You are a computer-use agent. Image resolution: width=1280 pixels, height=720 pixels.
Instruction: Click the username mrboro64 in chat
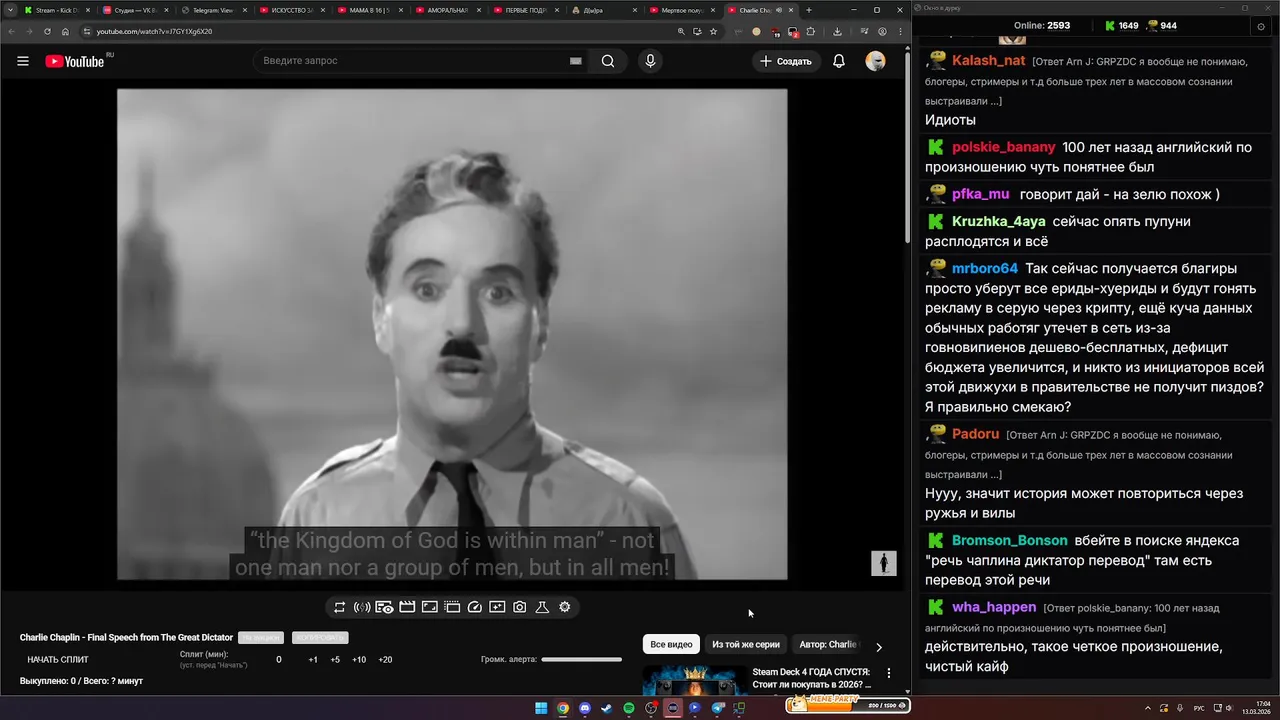tap(985, 268)
